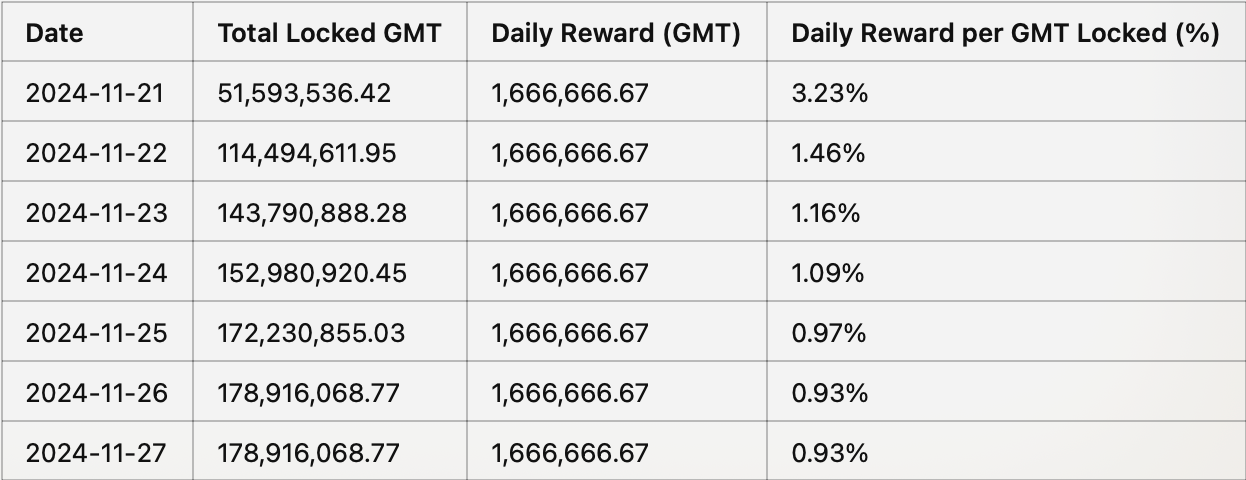This screenshot has height=480, width=1246.
Task: Select the 2024-11-26 date cell
Action: (x=96, y=393)
